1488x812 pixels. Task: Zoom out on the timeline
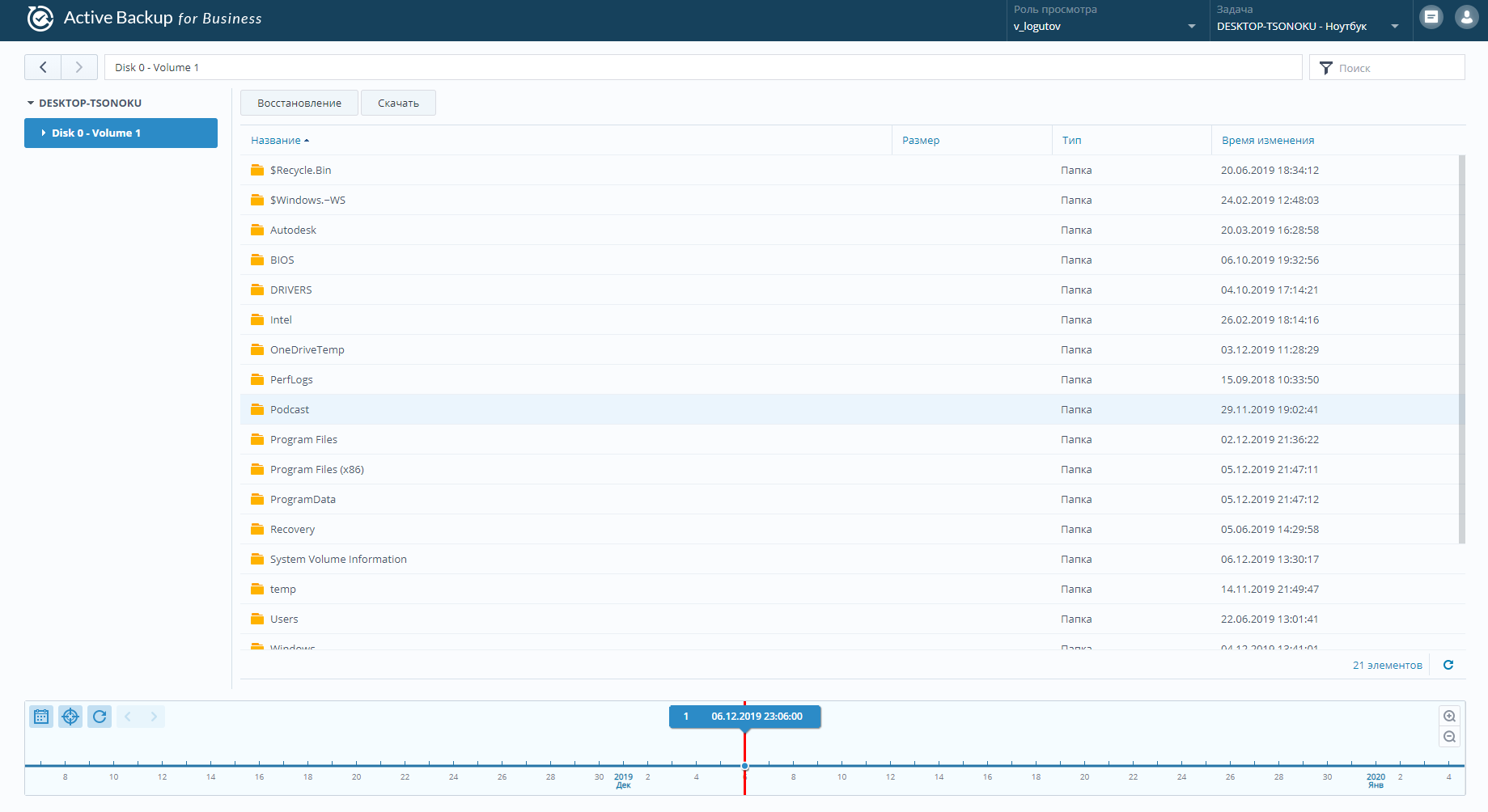pyautogui.click(x=1449, y=737)
